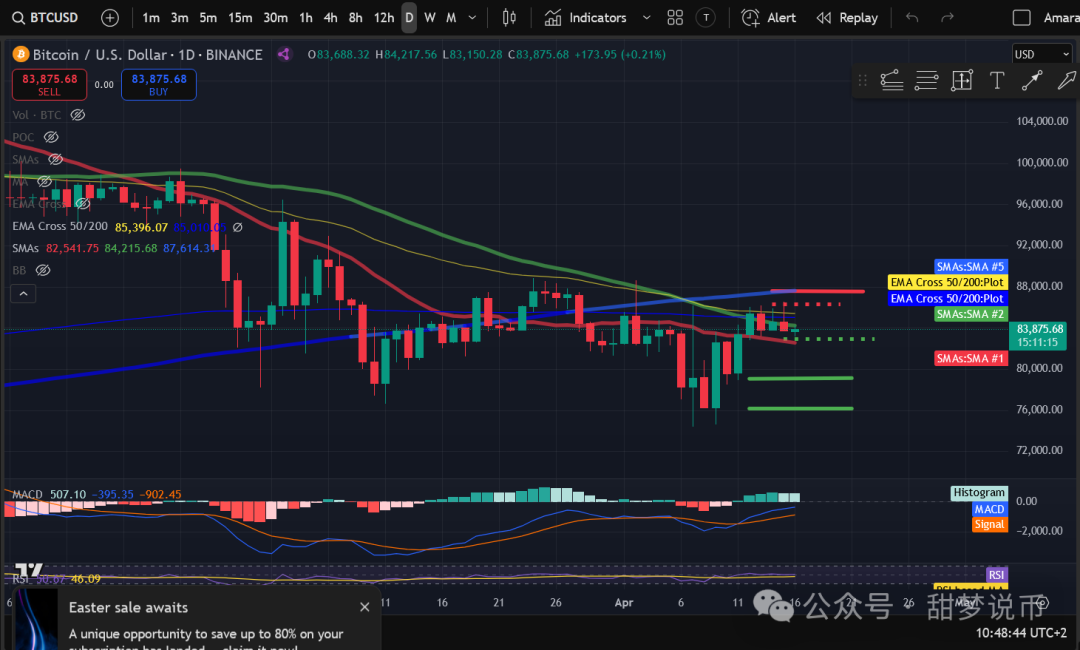Select the W weekly timeframe
The image size is (1080, 650).
[430, 18]
